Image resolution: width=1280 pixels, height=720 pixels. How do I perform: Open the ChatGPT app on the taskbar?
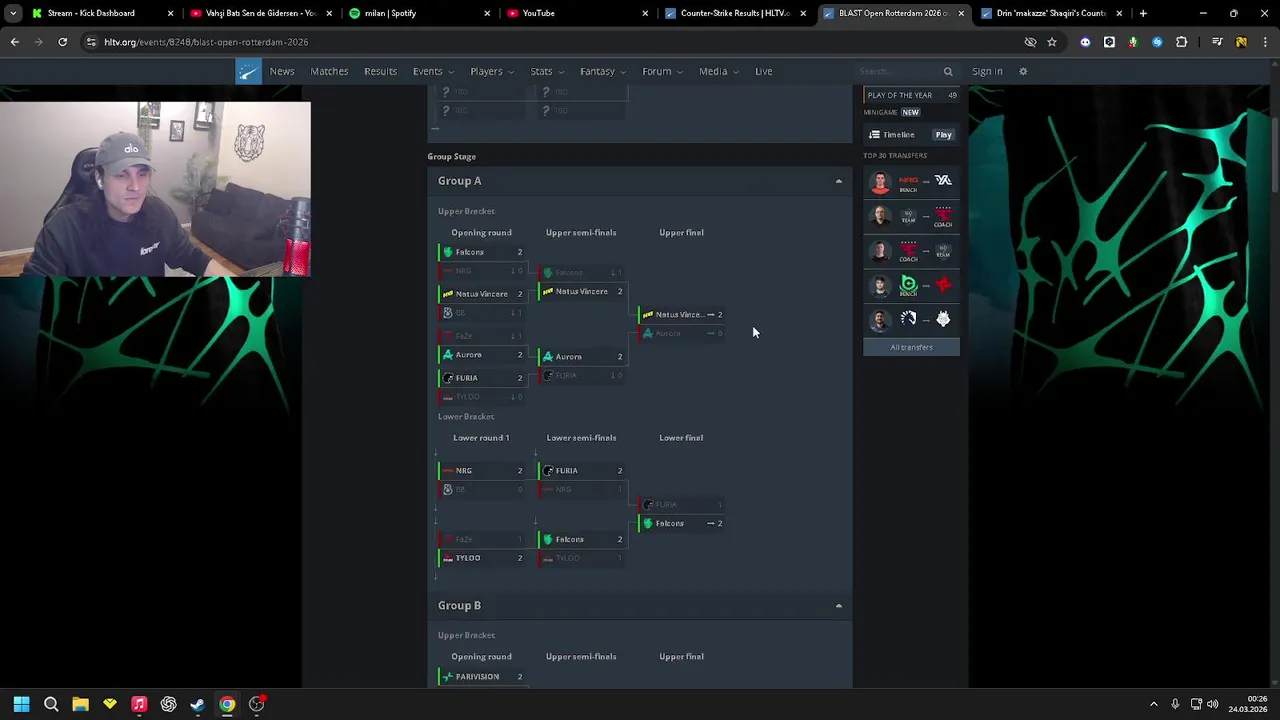pyautogui.click(x=168, y=704)
